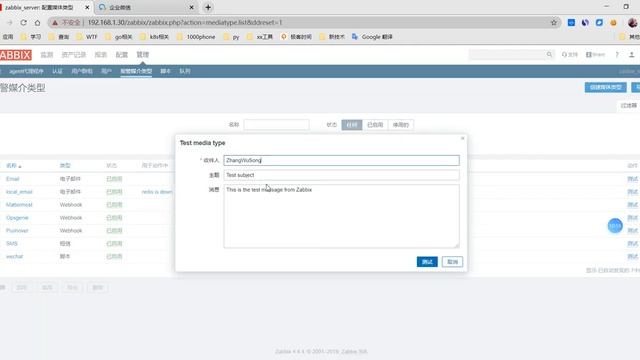Click the name filter input field
This screenshot has width=640, height=360.
click(276, 124)
